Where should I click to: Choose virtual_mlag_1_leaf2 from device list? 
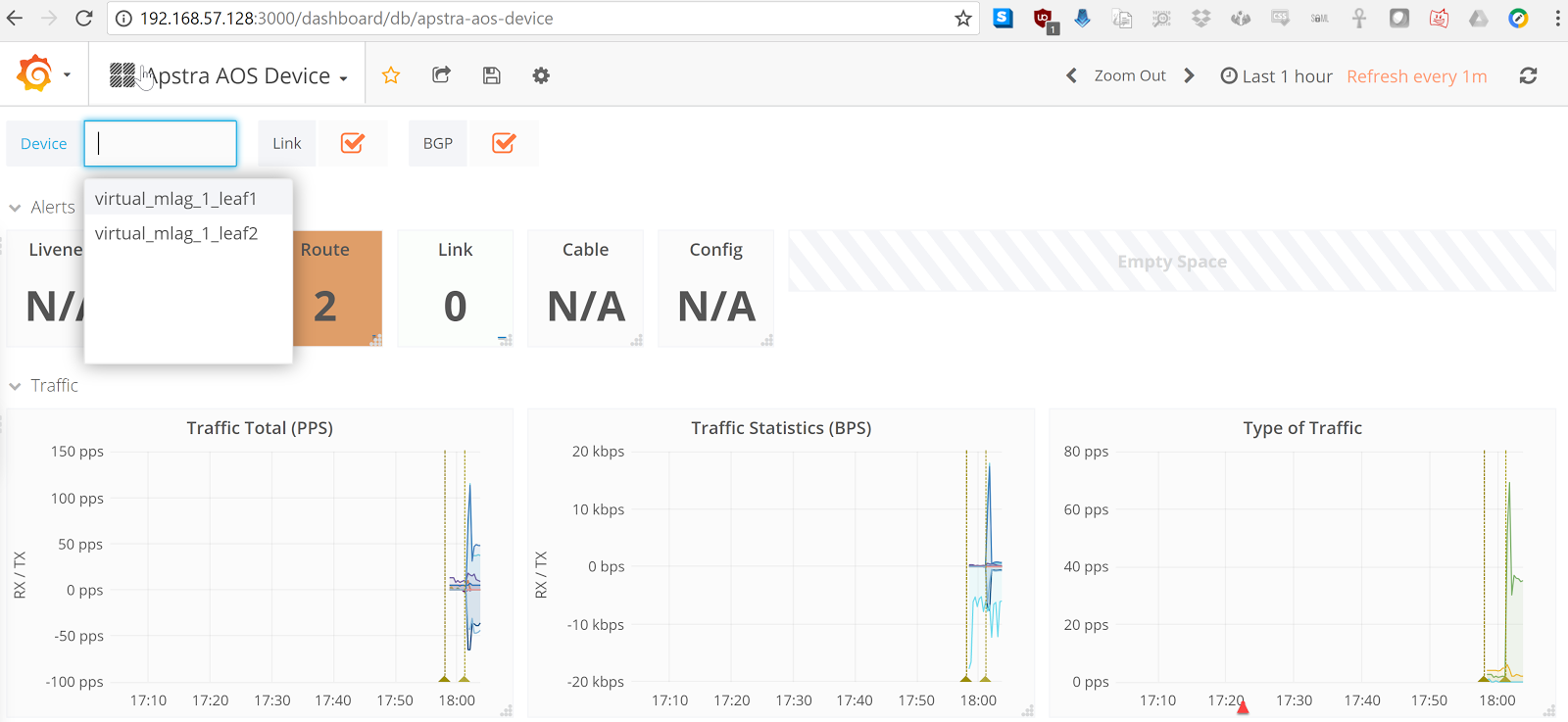click(x=176, y=233)
